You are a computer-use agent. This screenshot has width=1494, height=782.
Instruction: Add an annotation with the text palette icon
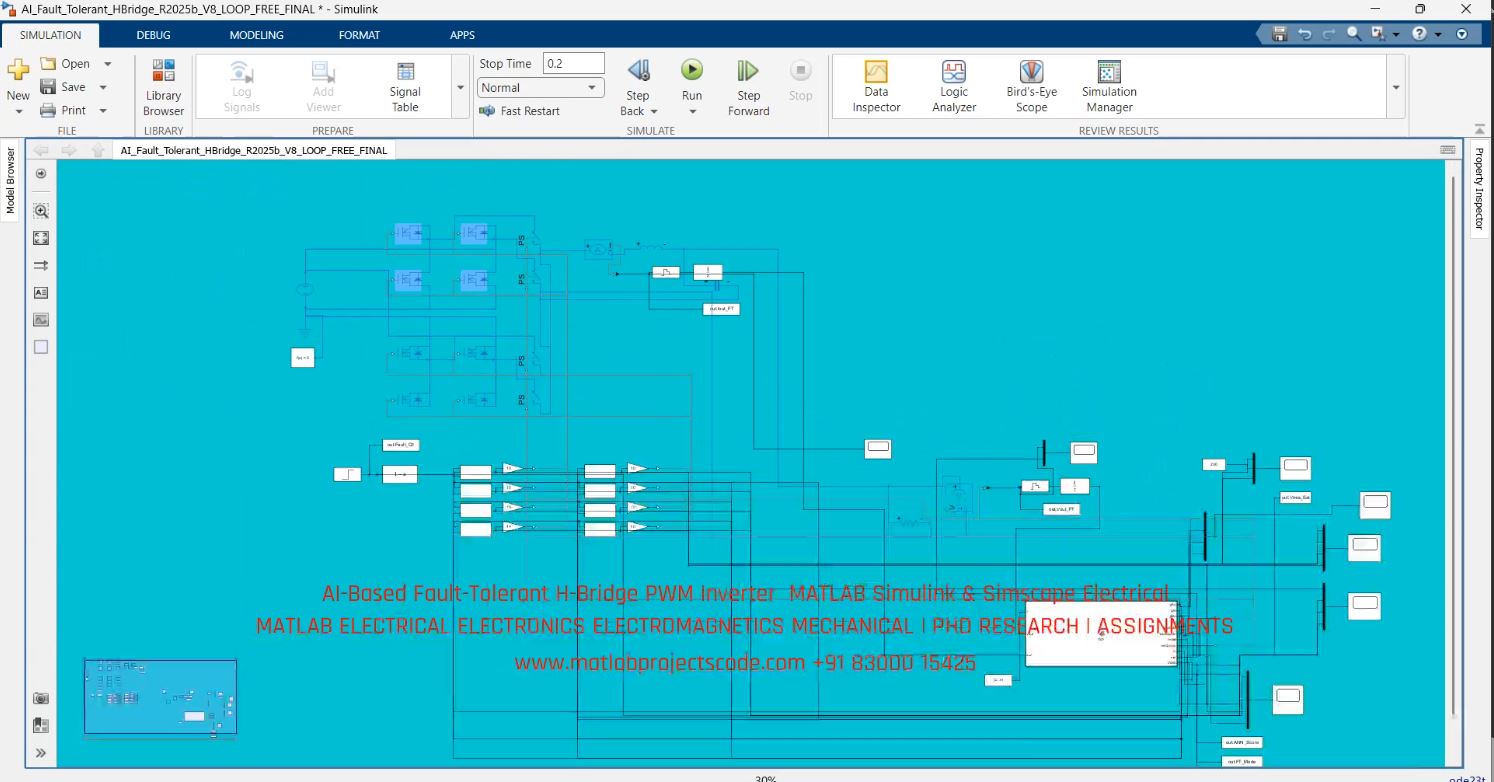[41, 293]
